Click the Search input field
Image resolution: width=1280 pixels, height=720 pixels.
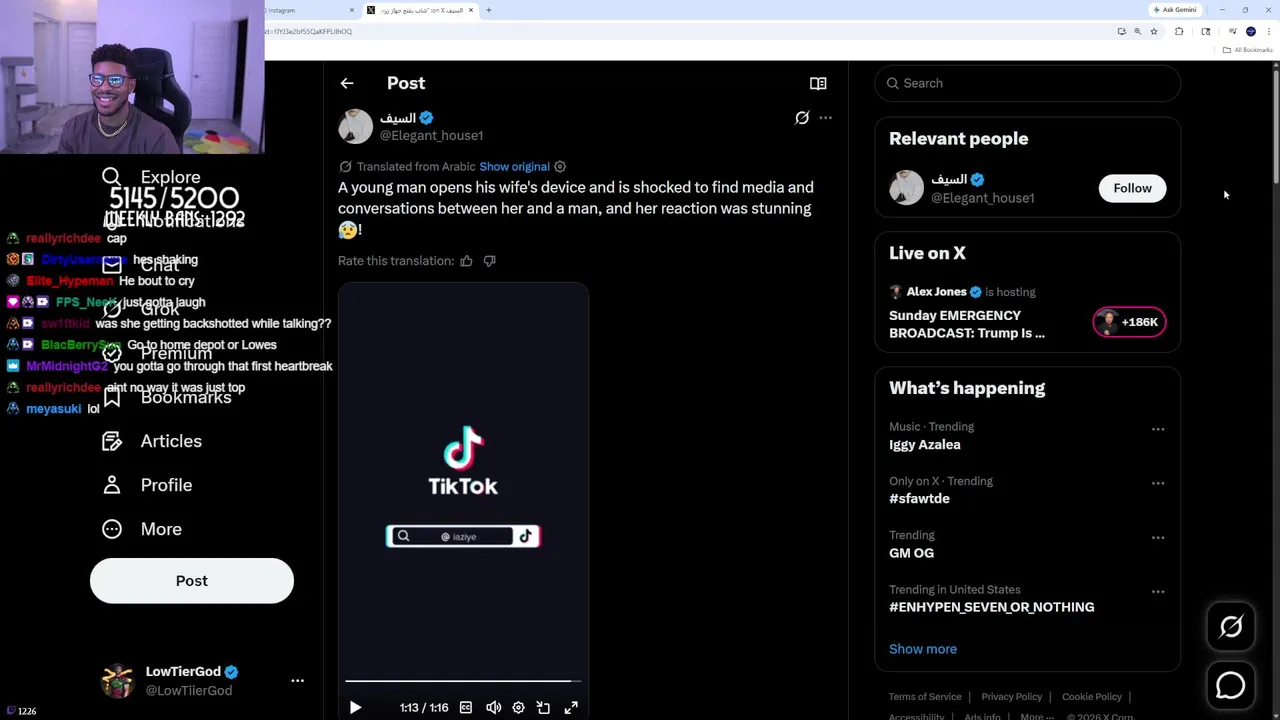pyautogui.click(x=1028, y=83)
